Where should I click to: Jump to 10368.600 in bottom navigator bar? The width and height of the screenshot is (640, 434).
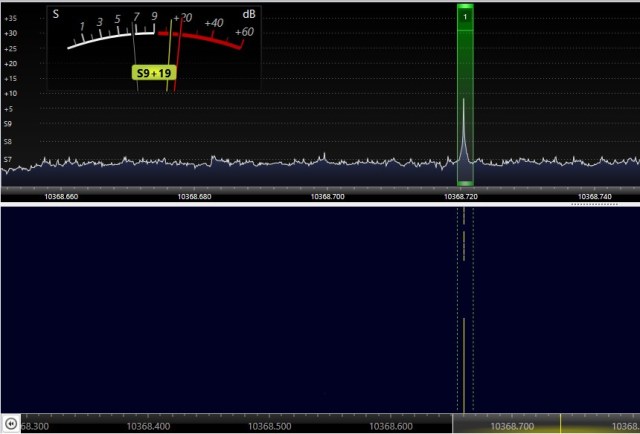click(x=391, y=426)
